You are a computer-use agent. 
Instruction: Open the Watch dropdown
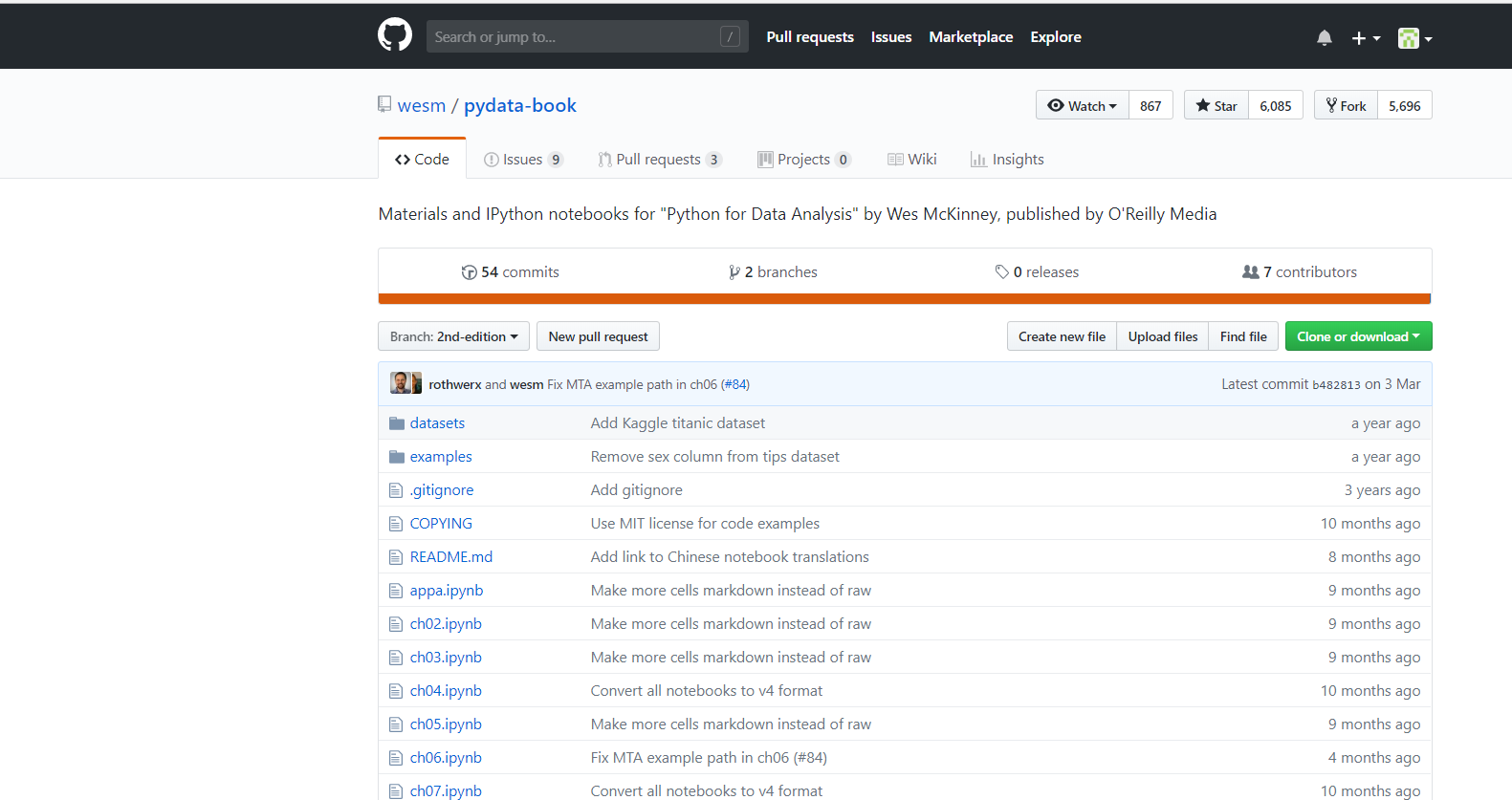tap(1083, 105)
